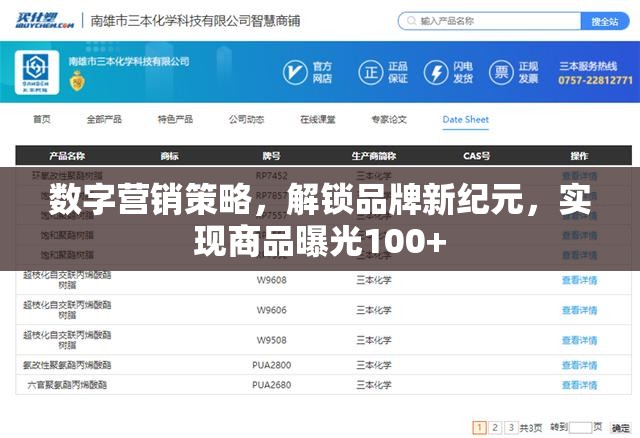Click 三本化学 in the PUA2680 row
This screenshot has width=640, height=438.
pyautogui.click(x=374, y=385)
